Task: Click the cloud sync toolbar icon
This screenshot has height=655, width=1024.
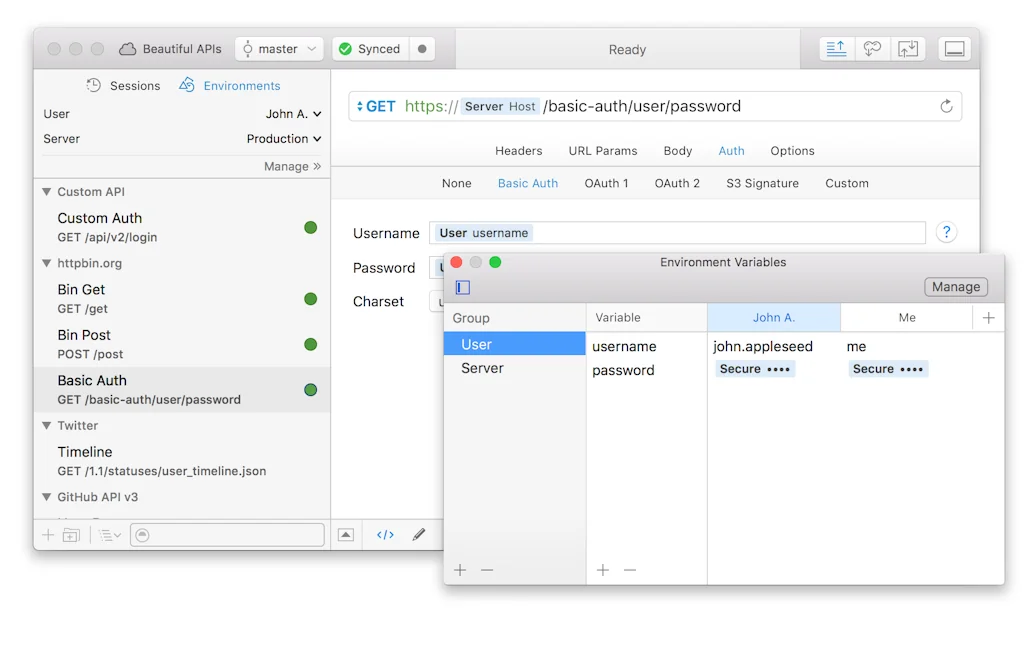Action: coord(872,49)
